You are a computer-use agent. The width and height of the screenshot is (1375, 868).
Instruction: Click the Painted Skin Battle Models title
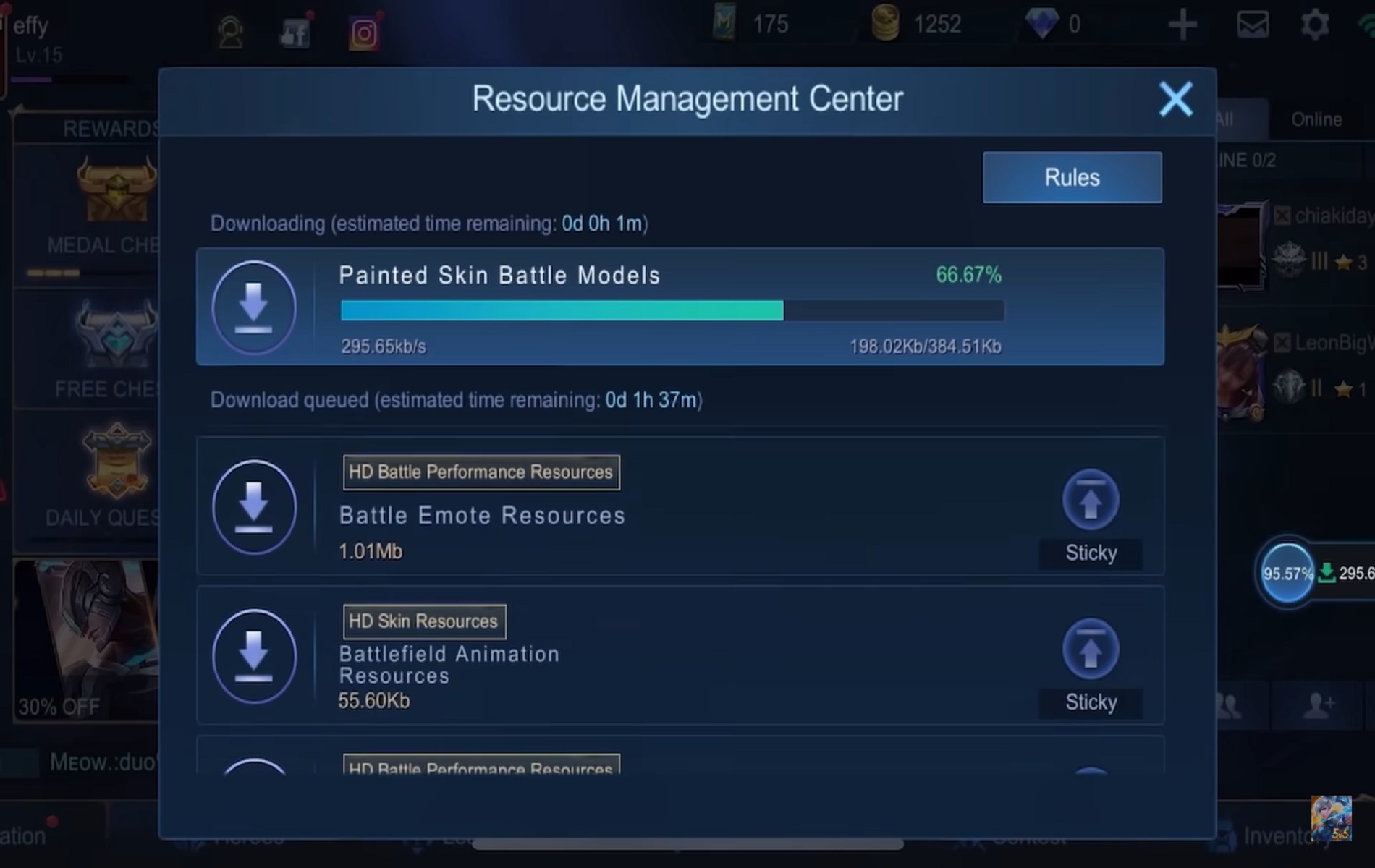[499, 276]
